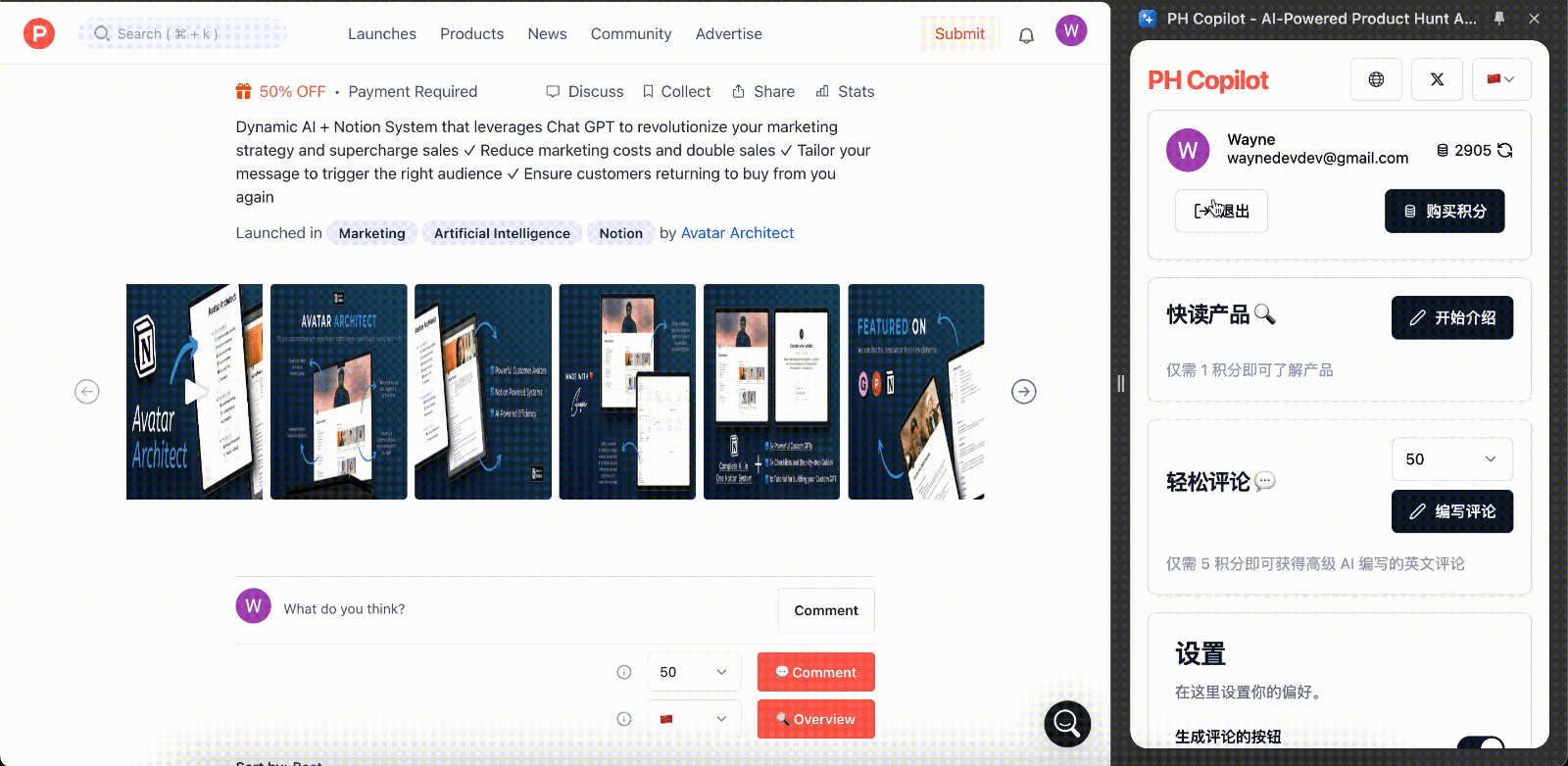The width and height of the screenshot is (1568, 766).
Task: Click the waynedevdev@gmail.com email text
Action: point(1318,158)
